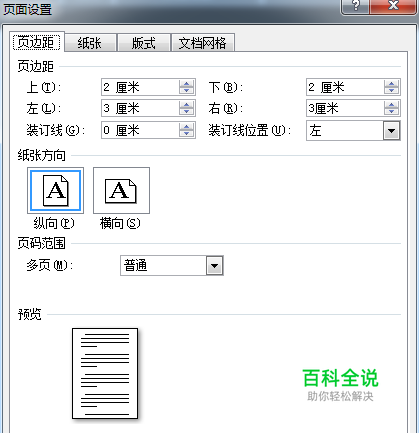Image resolution: width=419 pixels, height=433 pixels.
Task: Click the 右(R) label
Action: point(226,108)
